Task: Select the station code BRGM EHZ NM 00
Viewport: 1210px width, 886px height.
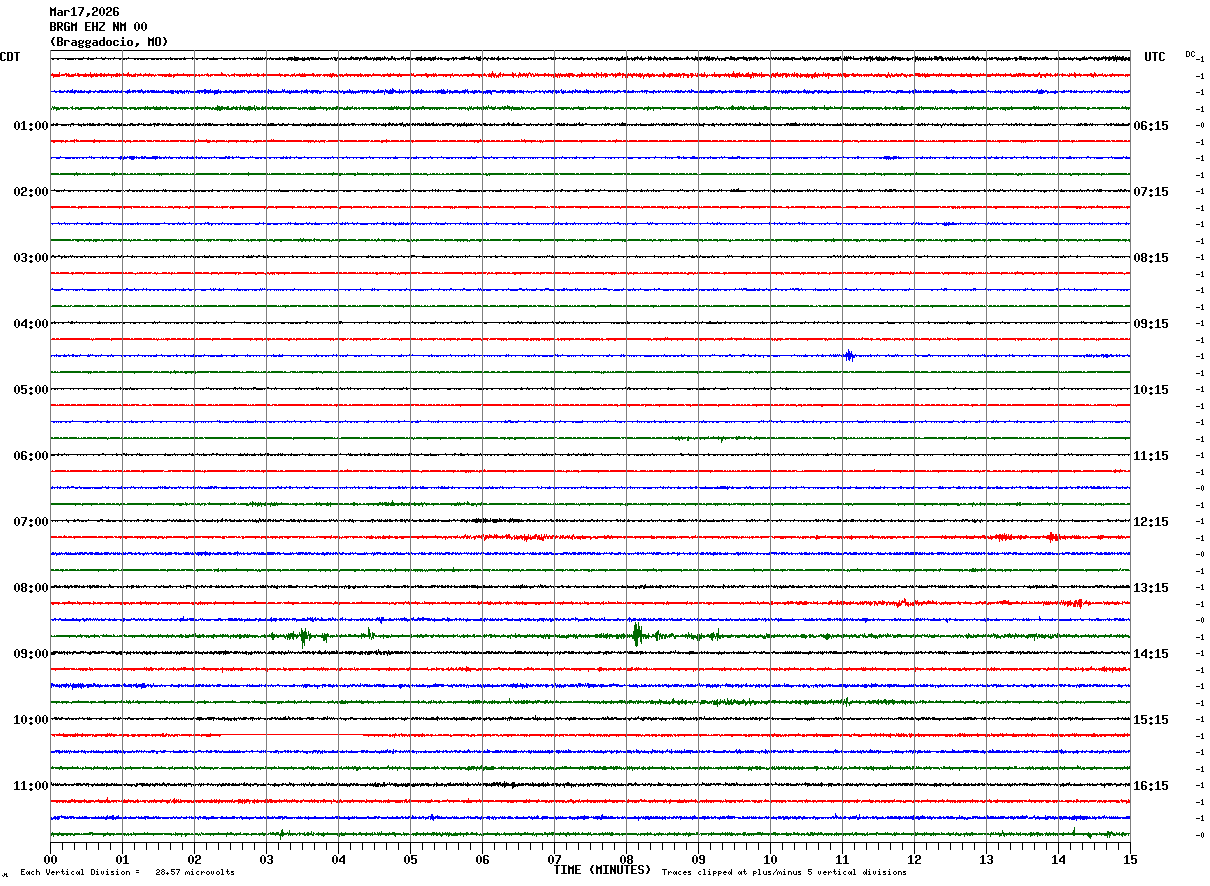Action: 98,27
